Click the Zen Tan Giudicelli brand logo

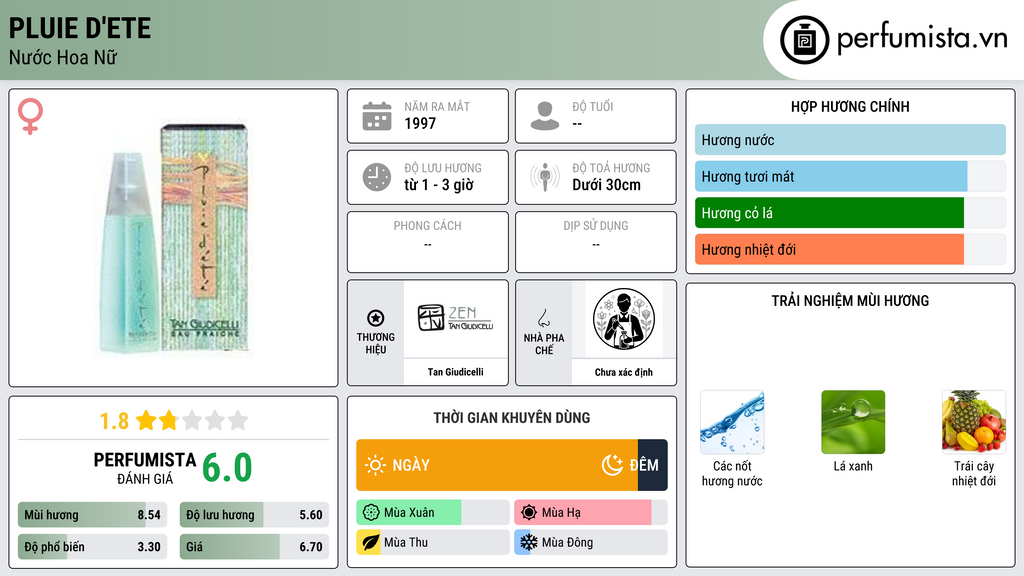click(x=455, y=318)
